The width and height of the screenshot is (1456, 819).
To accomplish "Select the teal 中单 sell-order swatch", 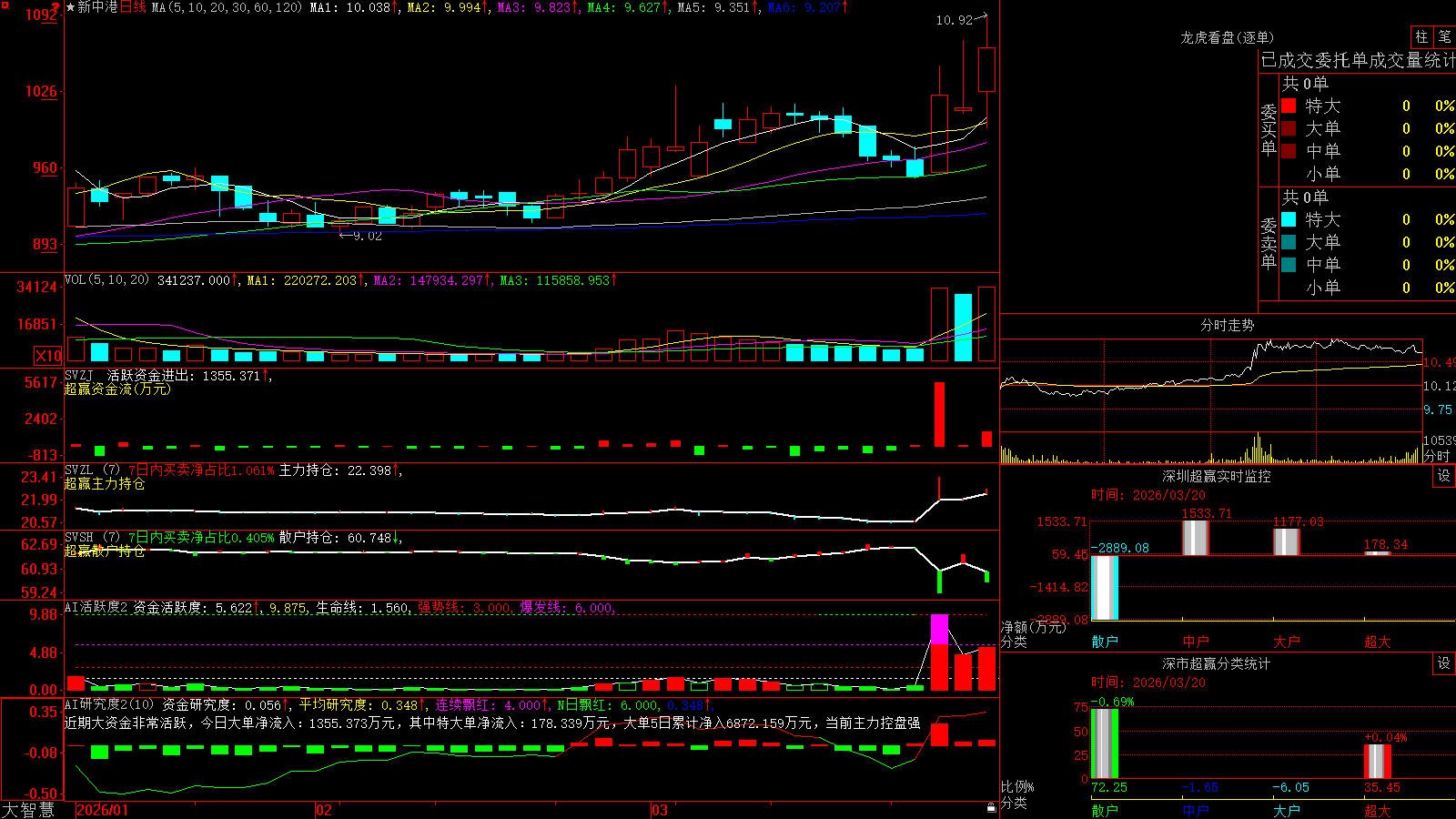I will (x=1289, y=265).
